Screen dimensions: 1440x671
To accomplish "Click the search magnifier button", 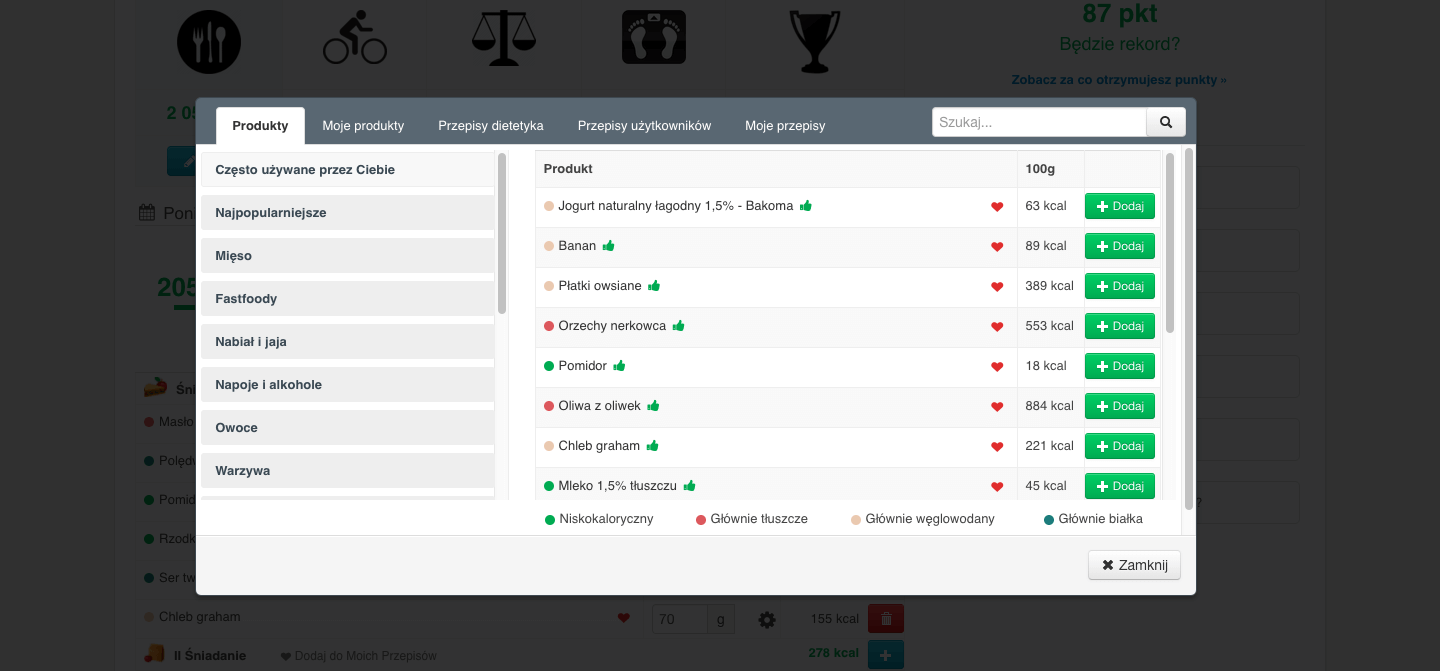I will pyautogui.click(x=1165, y=122).
